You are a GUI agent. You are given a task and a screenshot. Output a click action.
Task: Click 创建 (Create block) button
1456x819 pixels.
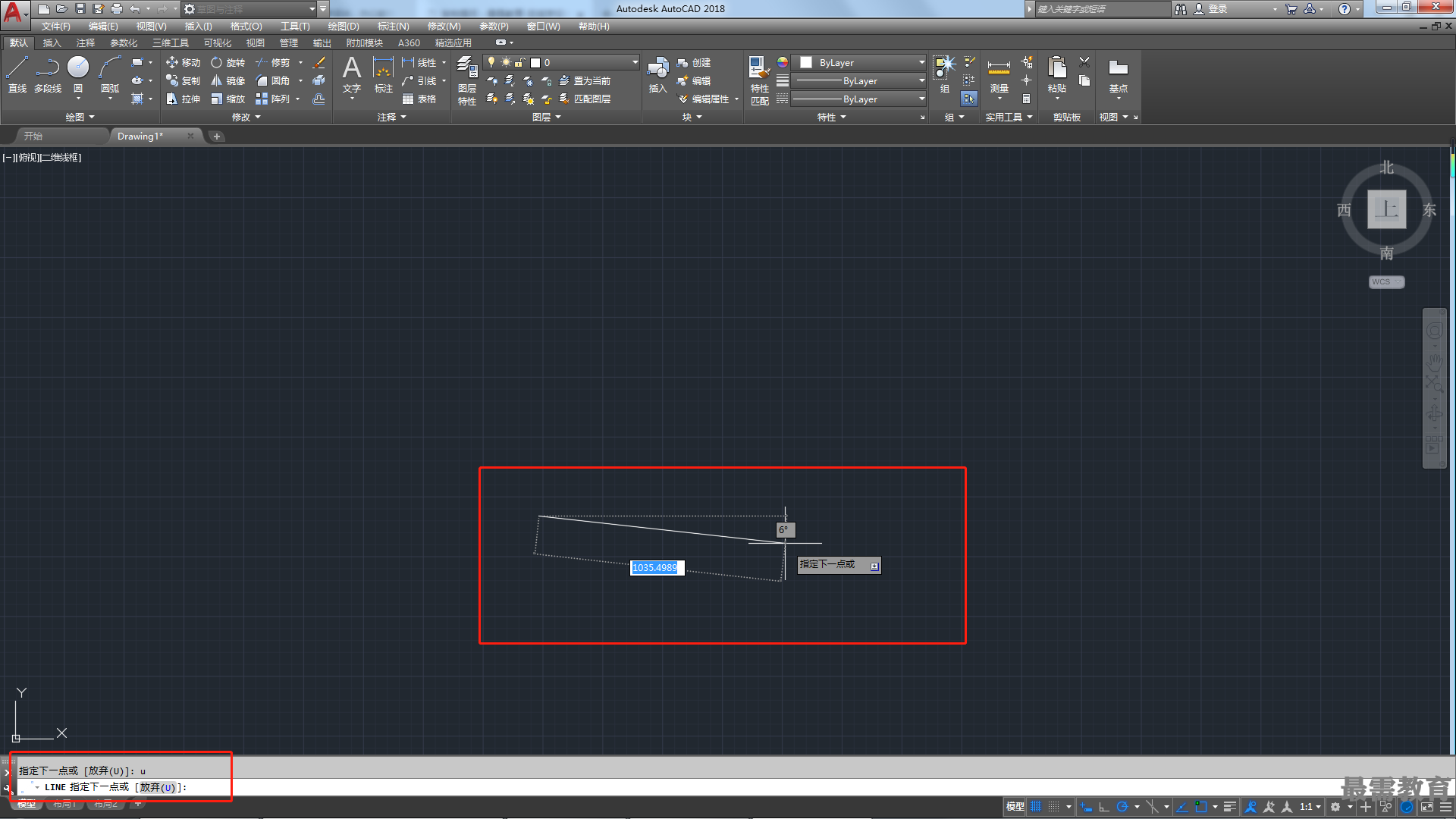click(694, 63)
